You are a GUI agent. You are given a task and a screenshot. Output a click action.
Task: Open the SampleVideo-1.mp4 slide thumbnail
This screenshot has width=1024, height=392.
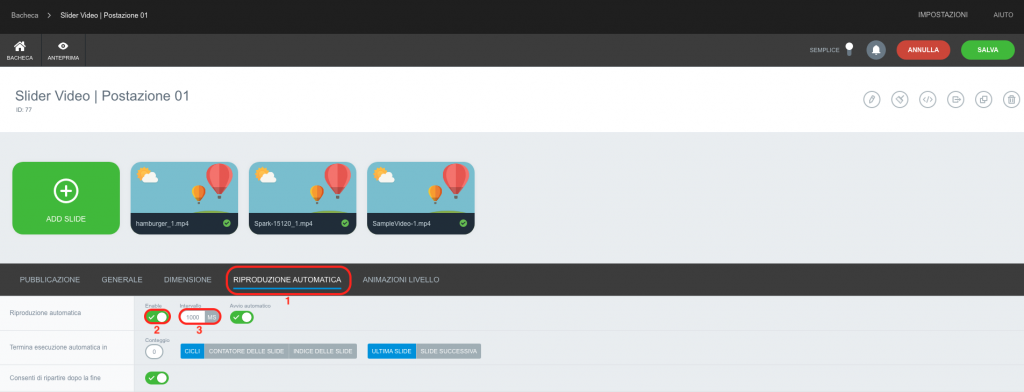[421, 198]
